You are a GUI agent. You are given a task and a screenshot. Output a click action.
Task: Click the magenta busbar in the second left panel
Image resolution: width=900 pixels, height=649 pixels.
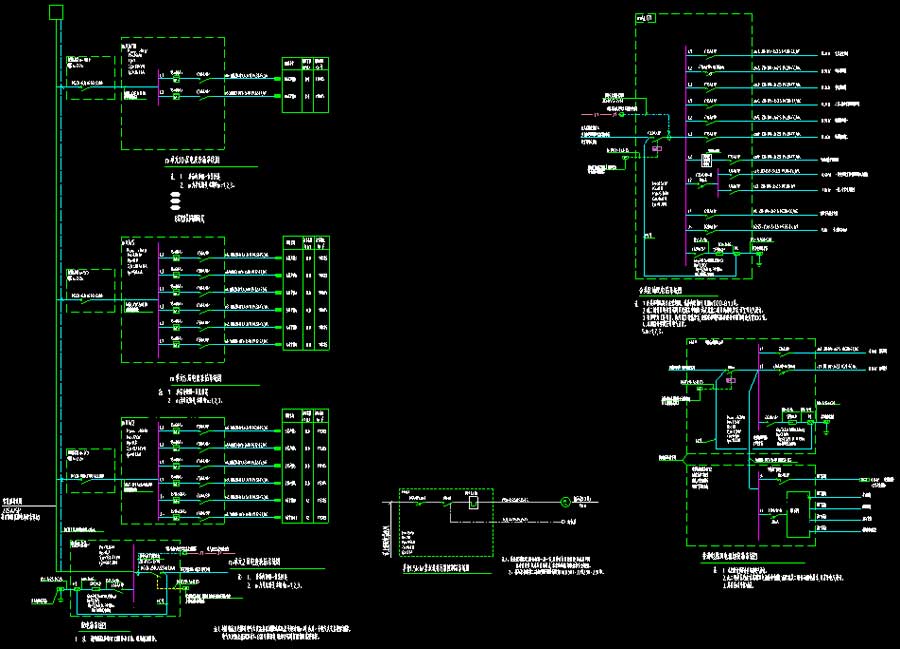[158, 300]
